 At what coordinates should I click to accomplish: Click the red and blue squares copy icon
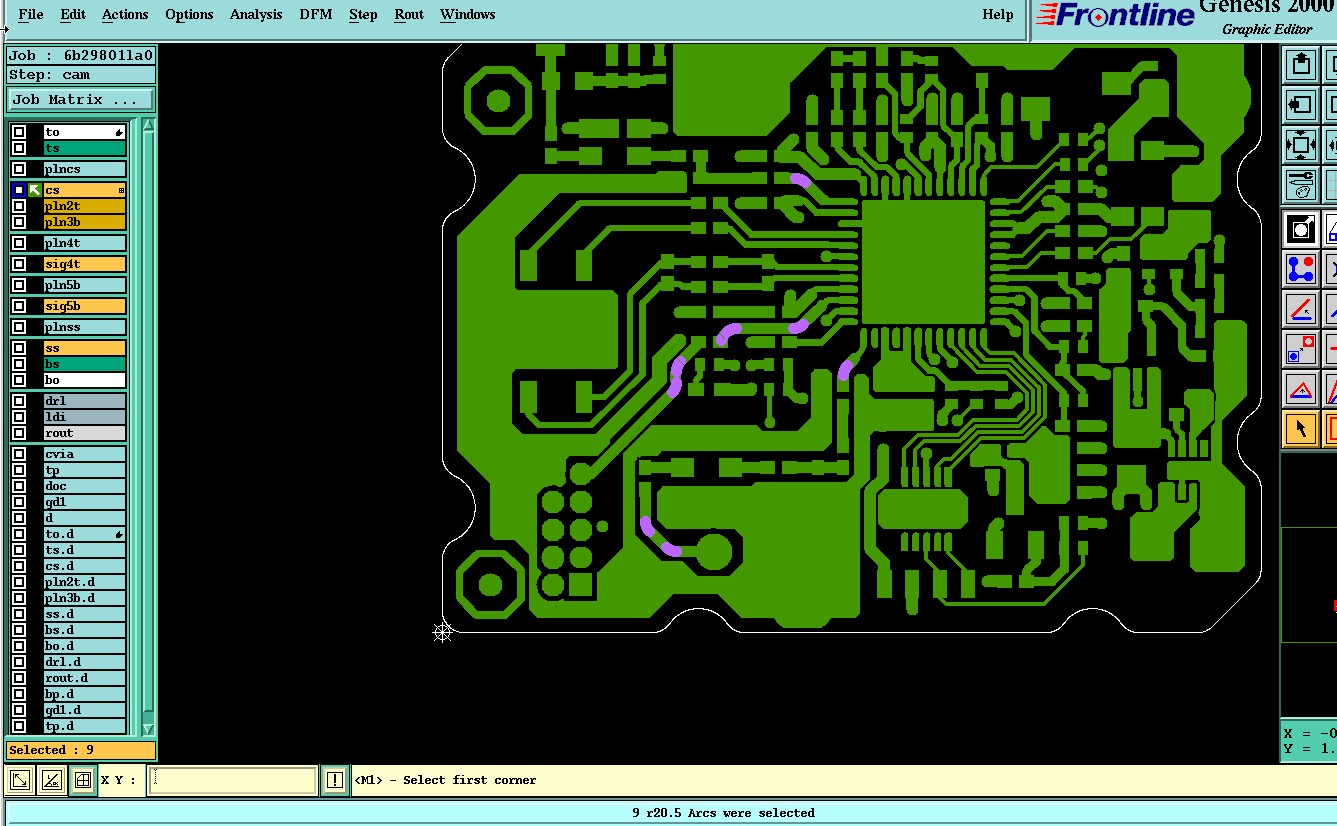(1300, 349)
